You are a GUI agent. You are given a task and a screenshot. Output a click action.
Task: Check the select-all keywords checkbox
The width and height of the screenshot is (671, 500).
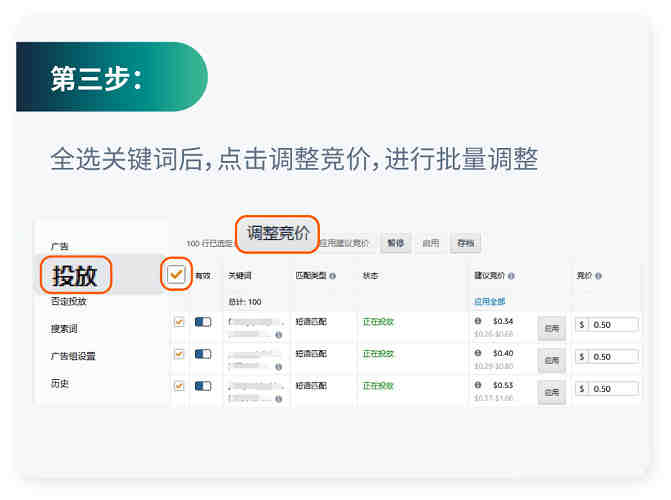coord(177,275)
